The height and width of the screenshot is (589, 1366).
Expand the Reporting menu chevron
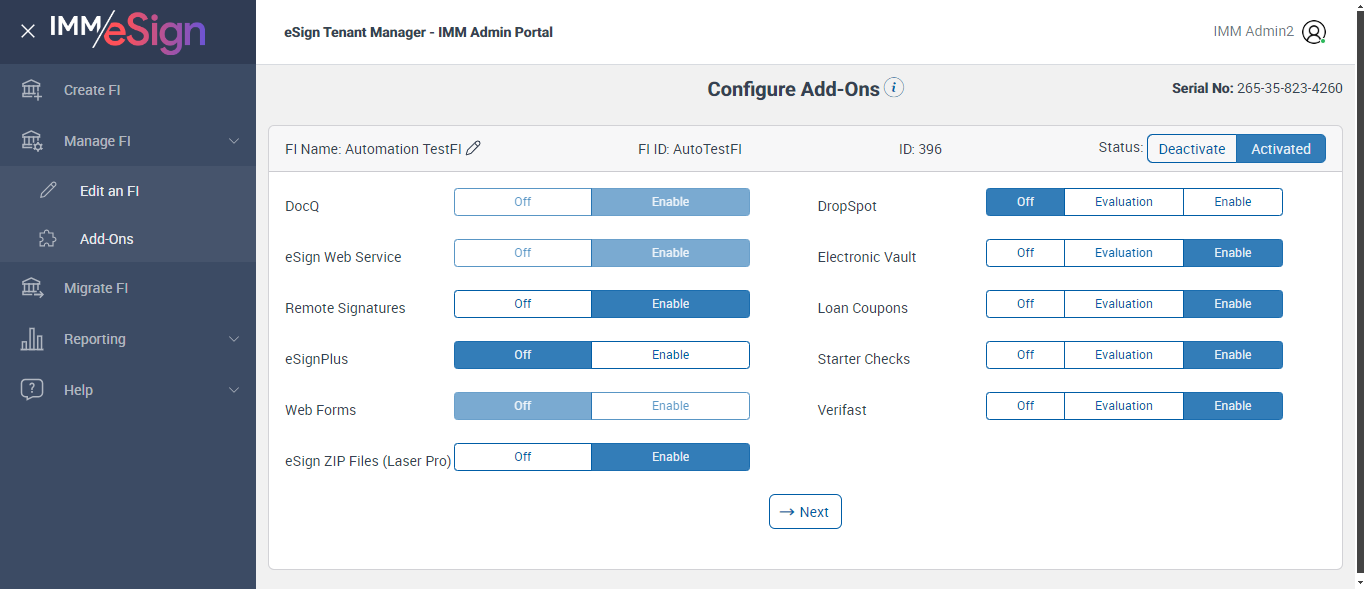(234, 339)
